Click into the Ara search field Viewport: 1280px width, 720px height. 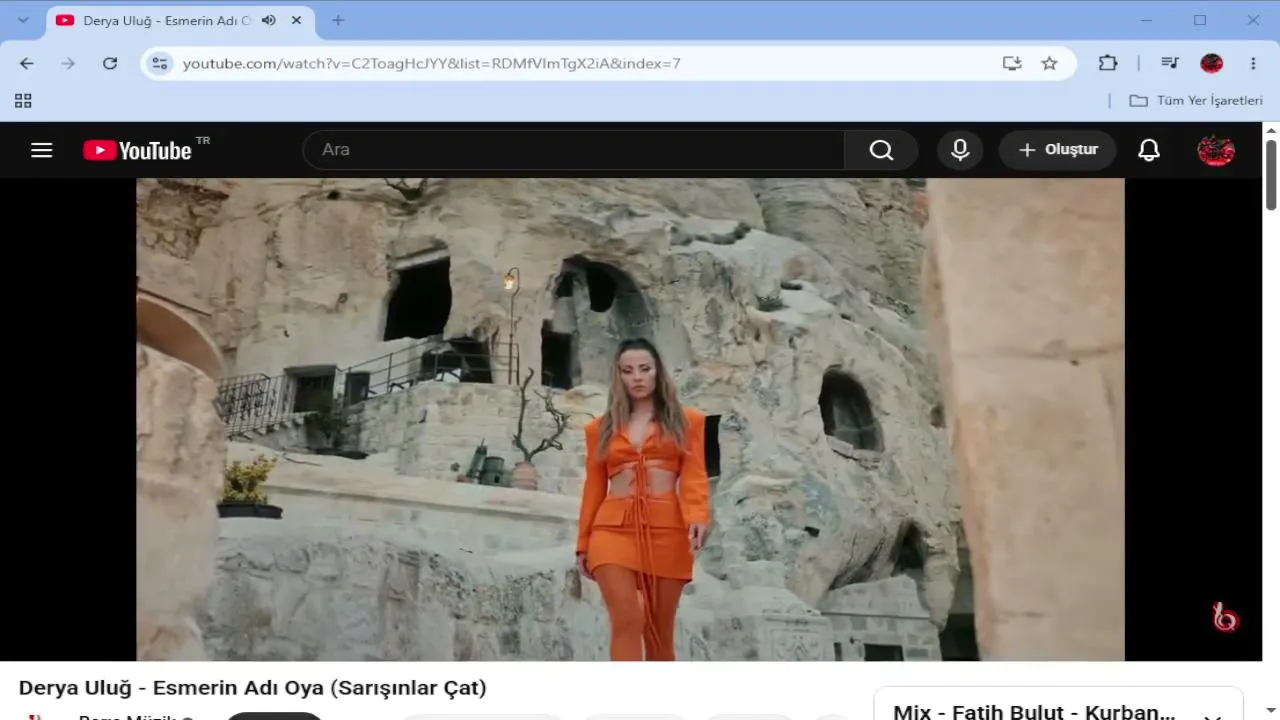(574, 150)
